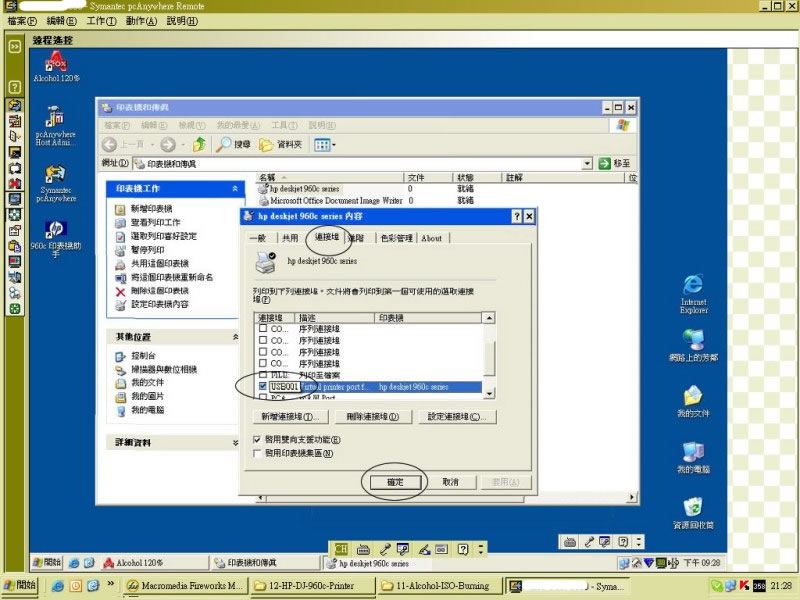Viewport: 800px width, 600px height.
Task: Click the Delete this printer (刪除這個印表機) red X
Action: (121, 290)
